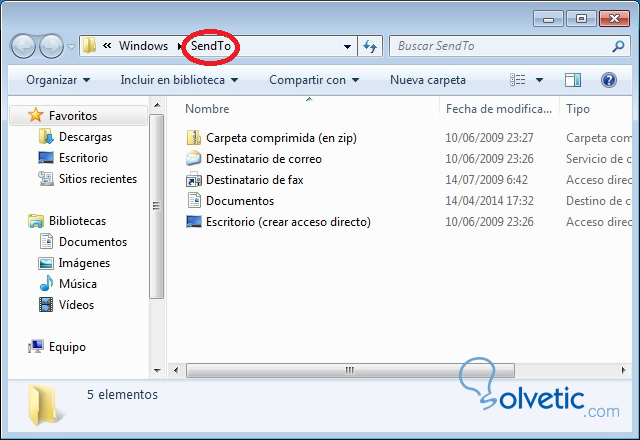
Task: Click the Vídeos film icon
Action: [46, 304]
